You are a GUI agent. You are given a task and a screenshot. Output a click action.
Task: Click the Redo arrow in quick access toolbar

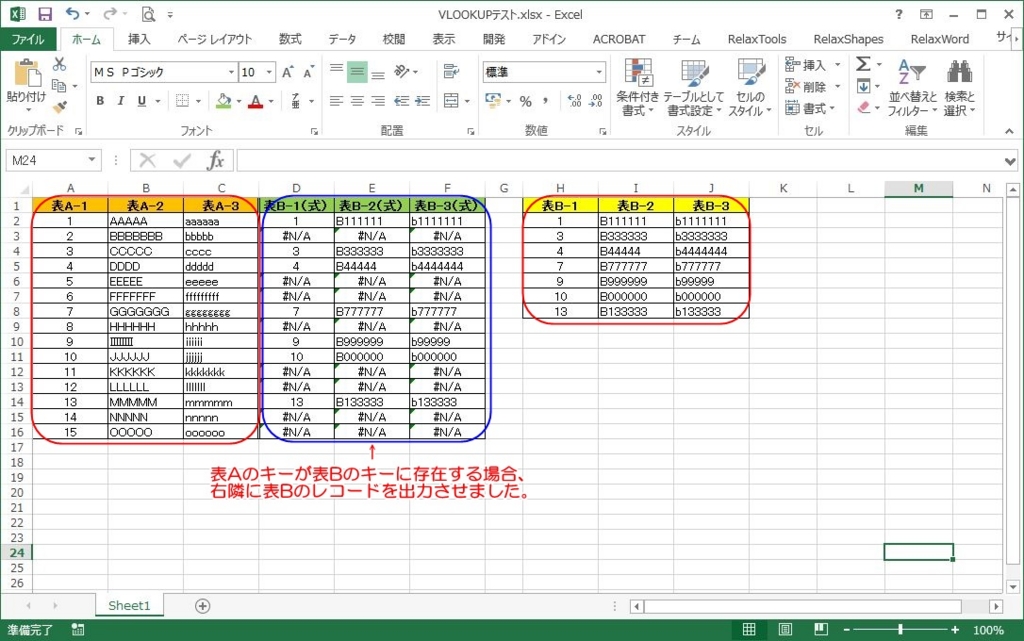109,14
